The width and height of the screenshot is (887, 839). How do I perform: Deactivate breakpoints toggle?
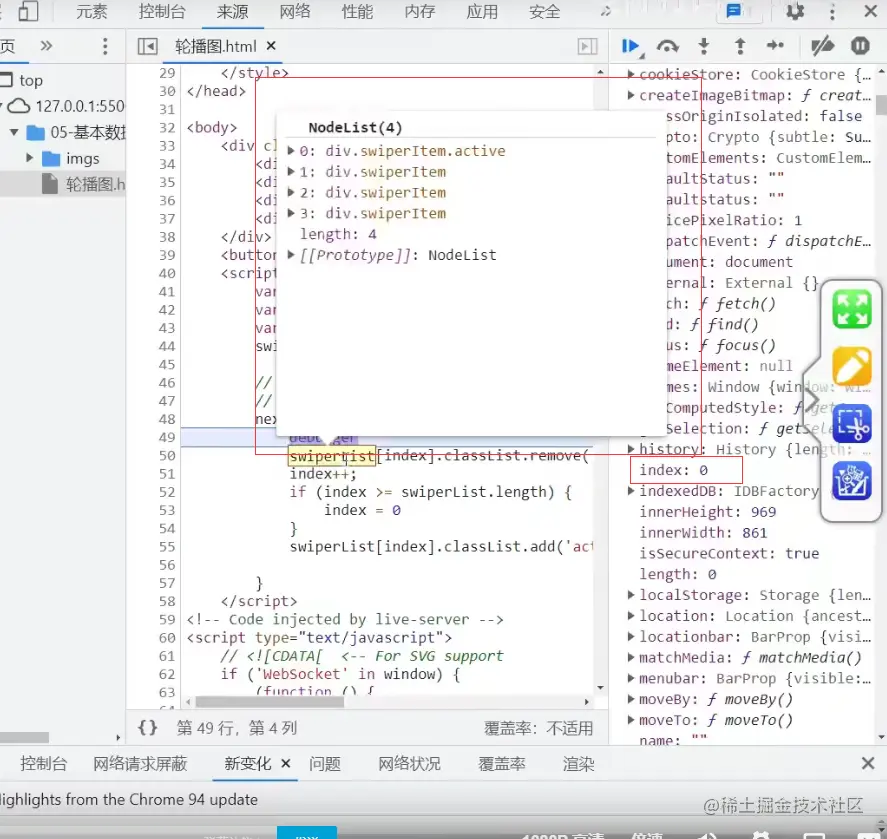[822, 46]
